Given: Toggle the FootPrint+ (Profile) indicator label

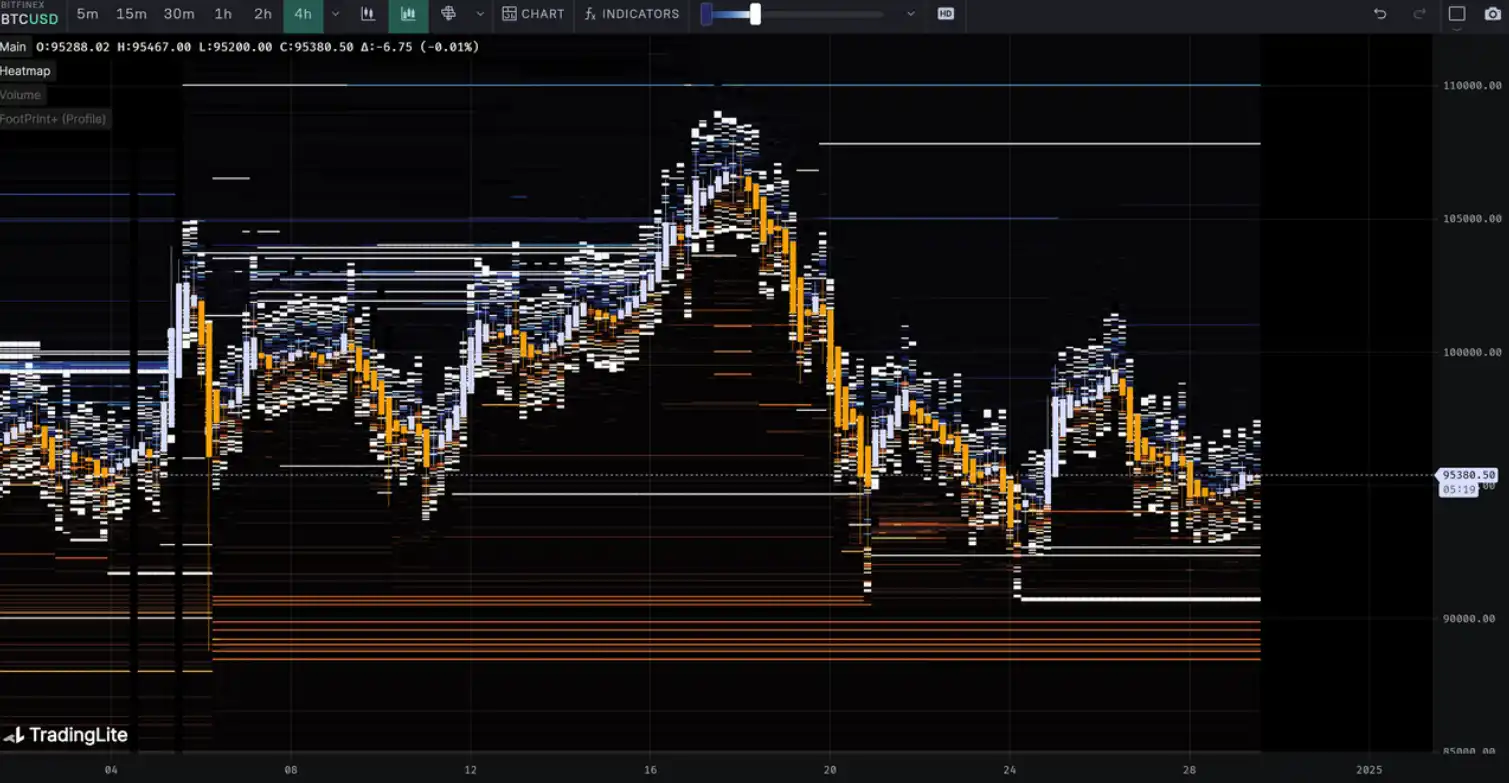Looking at the screenshot, I should 53,119.
